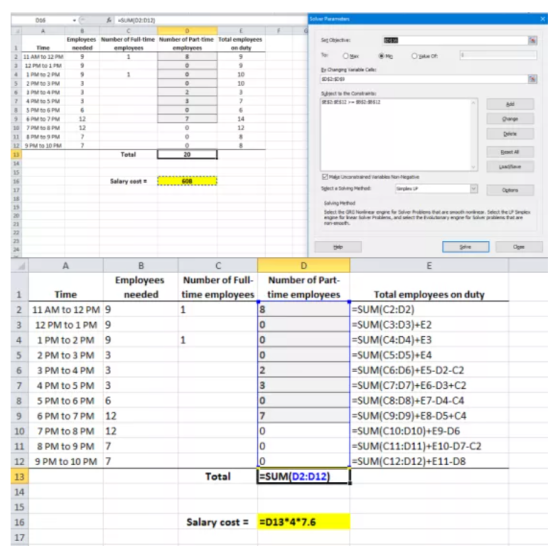
Task: Click '11 AM to 12 PM' in the lower sheet
Action: click(x=66, y=310)
